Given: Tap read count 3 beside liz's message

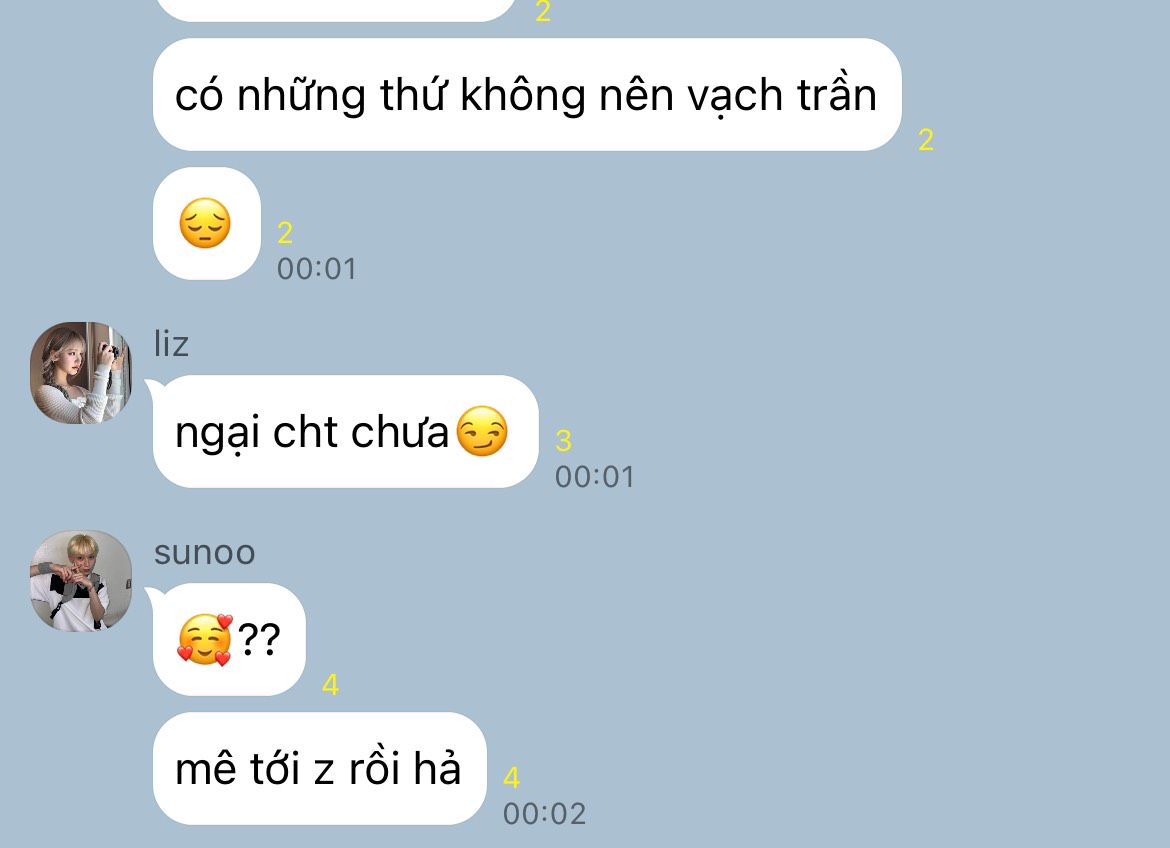Looking at the screenshot, I should (x=563, y=440).
